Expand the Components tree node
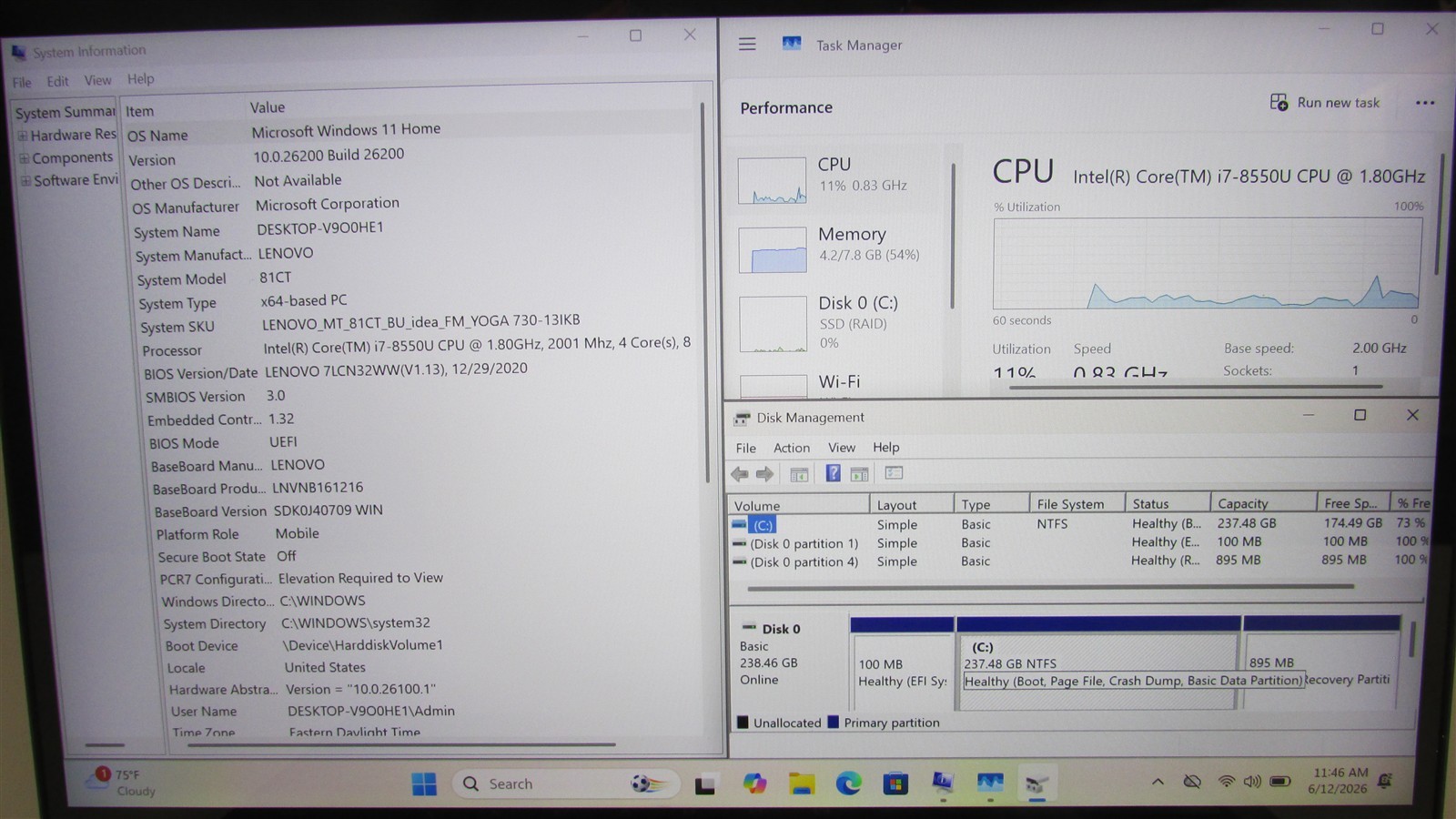 pos(25,158)
